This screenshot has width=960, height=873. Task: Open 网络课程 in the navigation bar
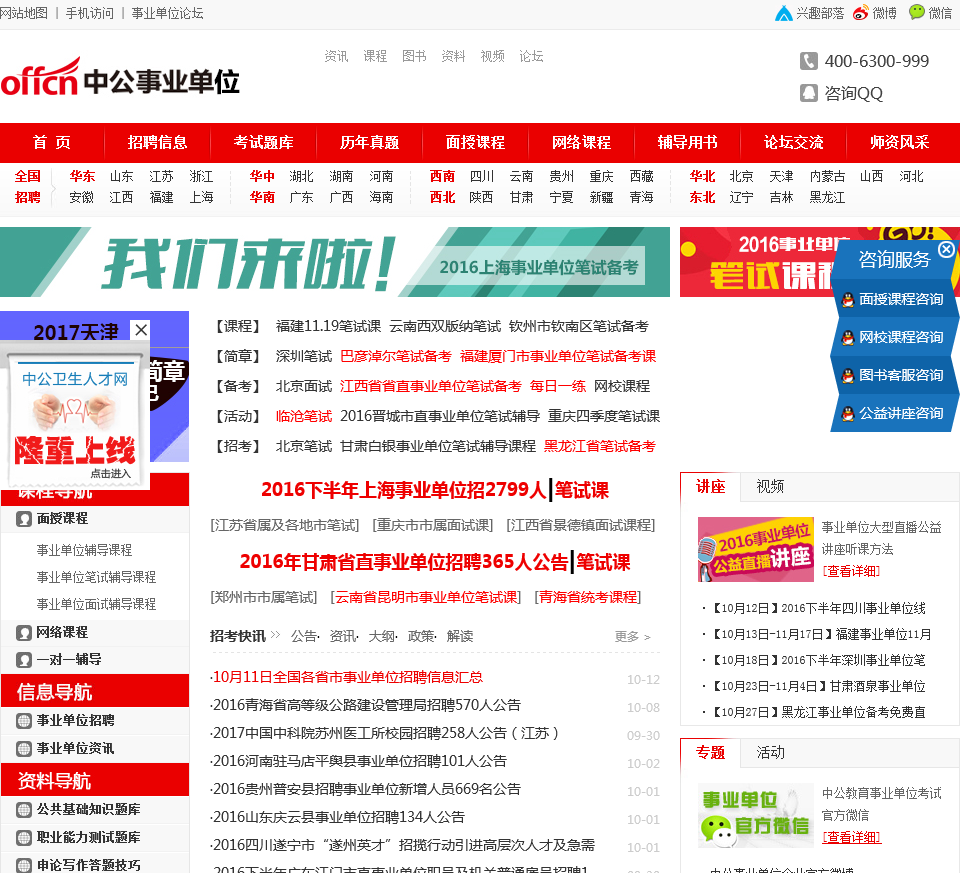[581, 143]
